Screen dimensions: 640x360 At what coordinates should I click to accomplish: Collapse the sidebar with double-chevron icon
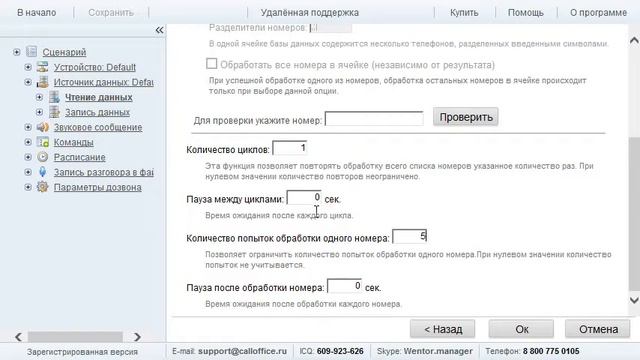tap(159, 30)
